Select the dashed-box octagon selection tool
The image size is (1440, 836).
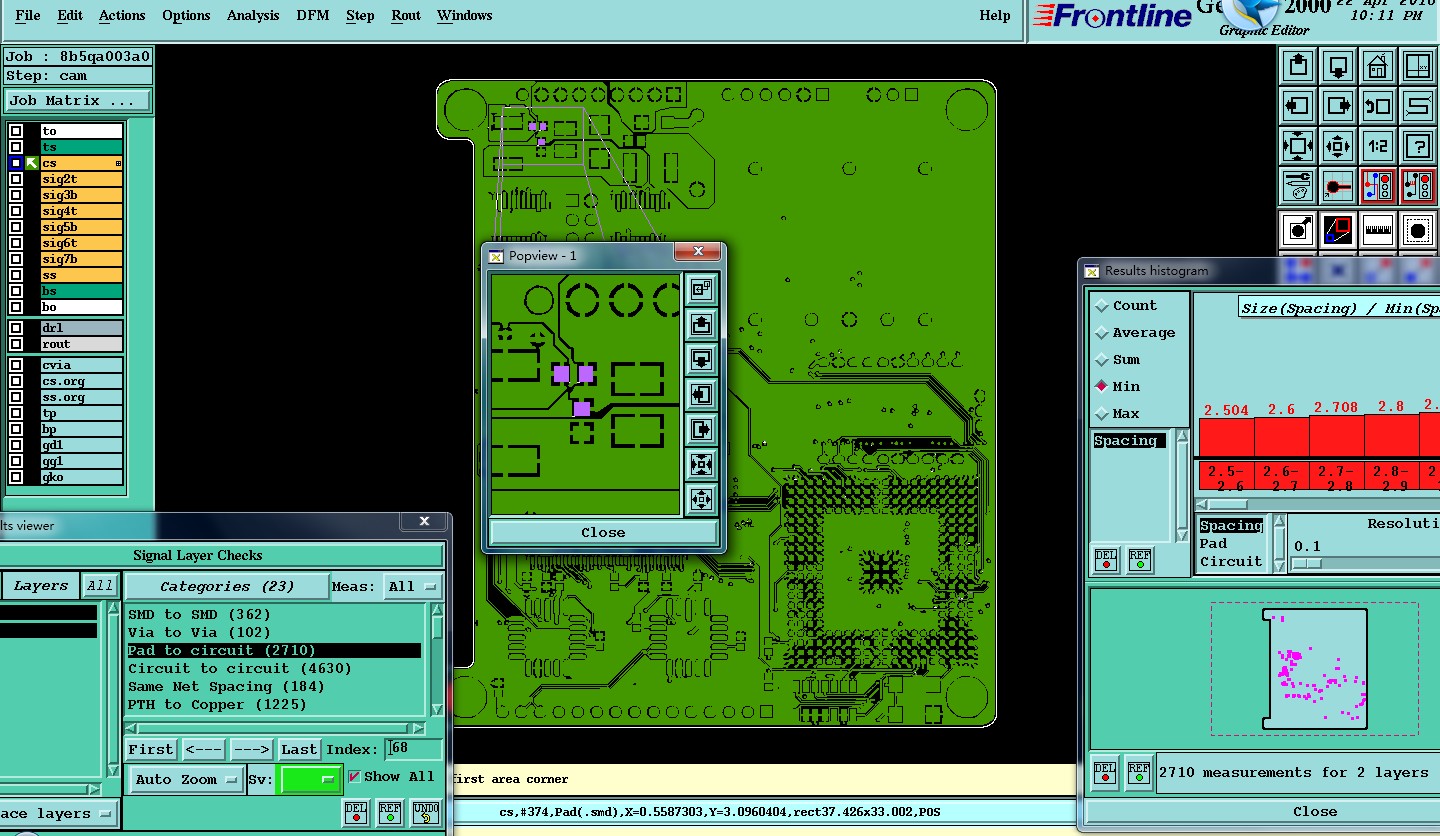point(1418,230)
